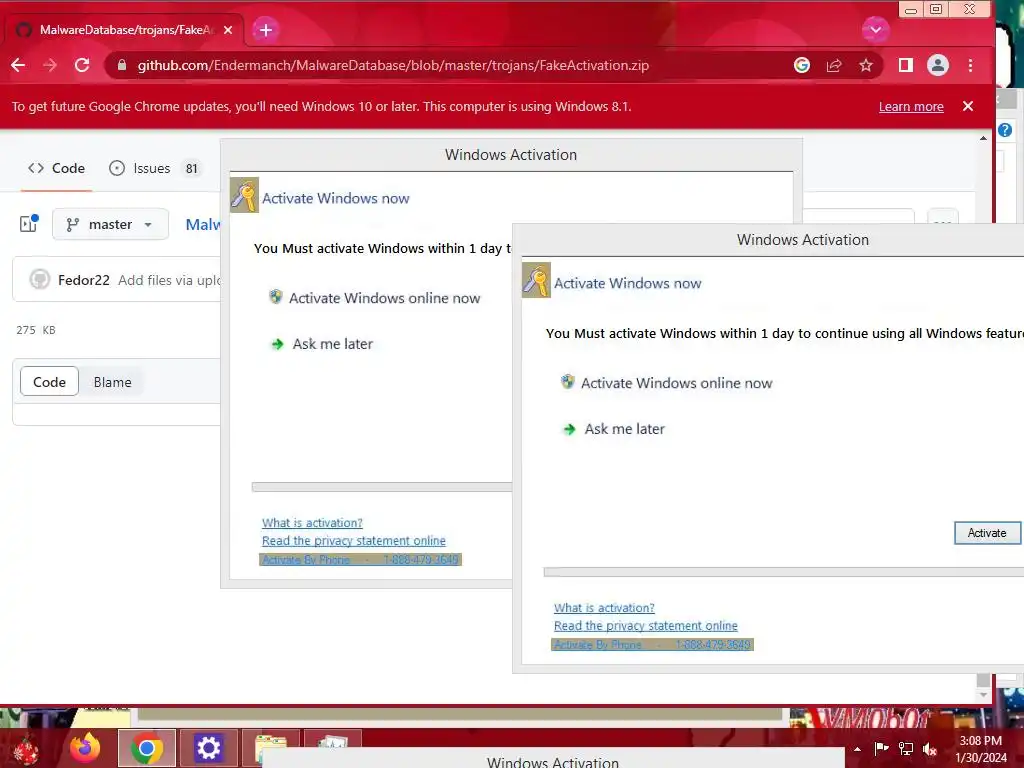Go back using the browser back arrow
The height and width of the screenshot is (768, 1024).
(x=18, y=65)
